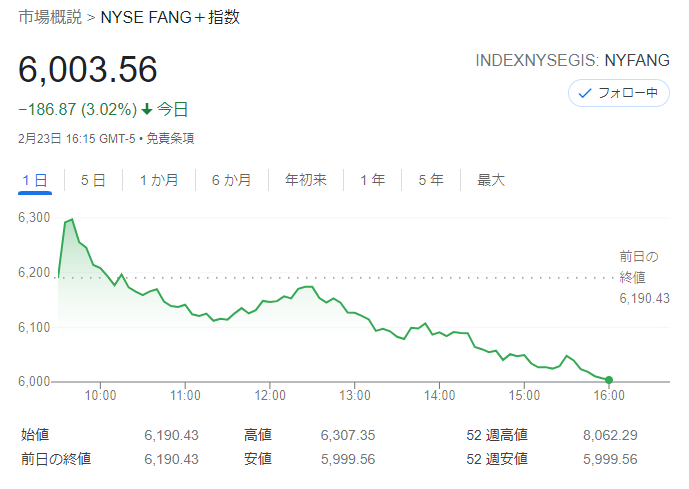Image resolution: width=689 pixels, height=489 pixels.
Task: Select the 最大 chart tab
Action: [x=491, y=180]
